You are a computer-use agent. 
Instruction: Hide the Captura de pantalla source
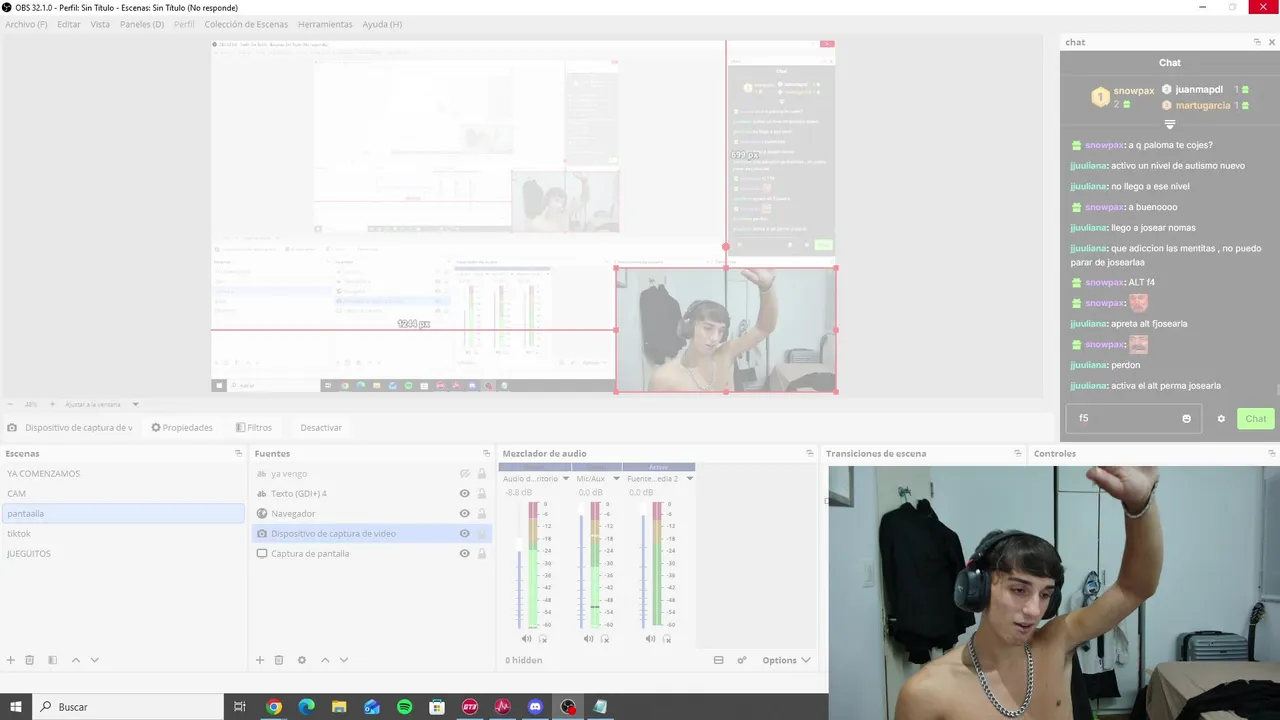[464, 554]
